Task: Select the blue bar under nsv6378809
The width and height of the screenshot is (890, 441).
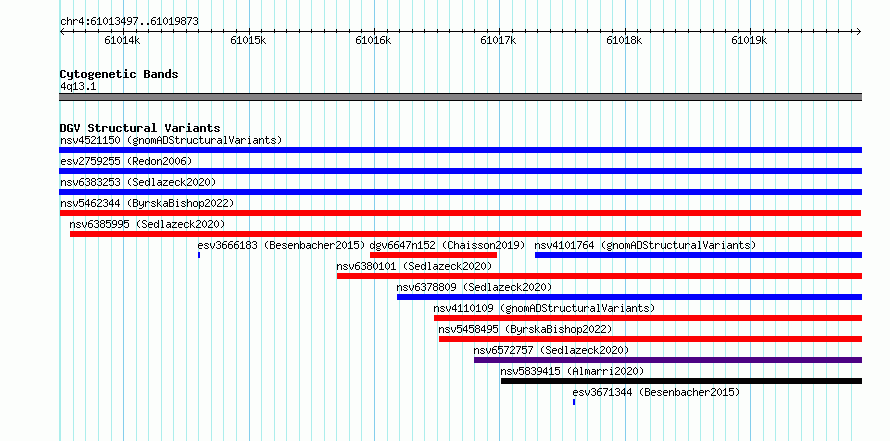Action: [629, 297]
